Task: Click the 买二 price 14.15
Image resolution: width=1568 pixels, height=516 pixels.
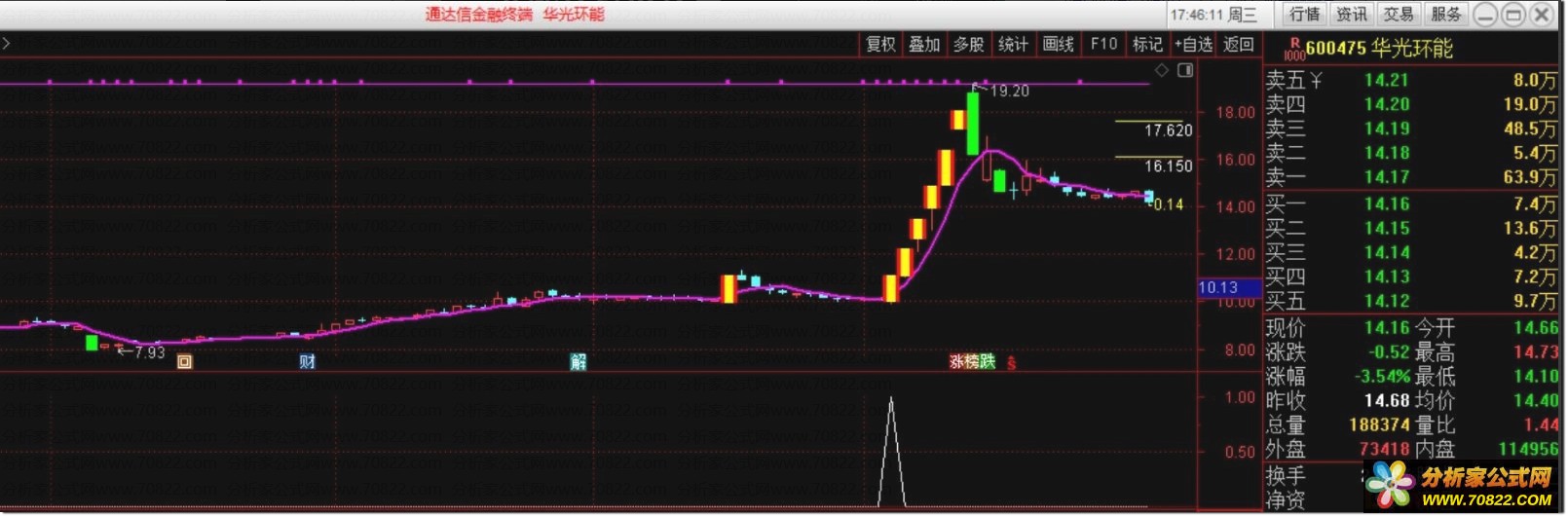Action: tap(1387, 228)
